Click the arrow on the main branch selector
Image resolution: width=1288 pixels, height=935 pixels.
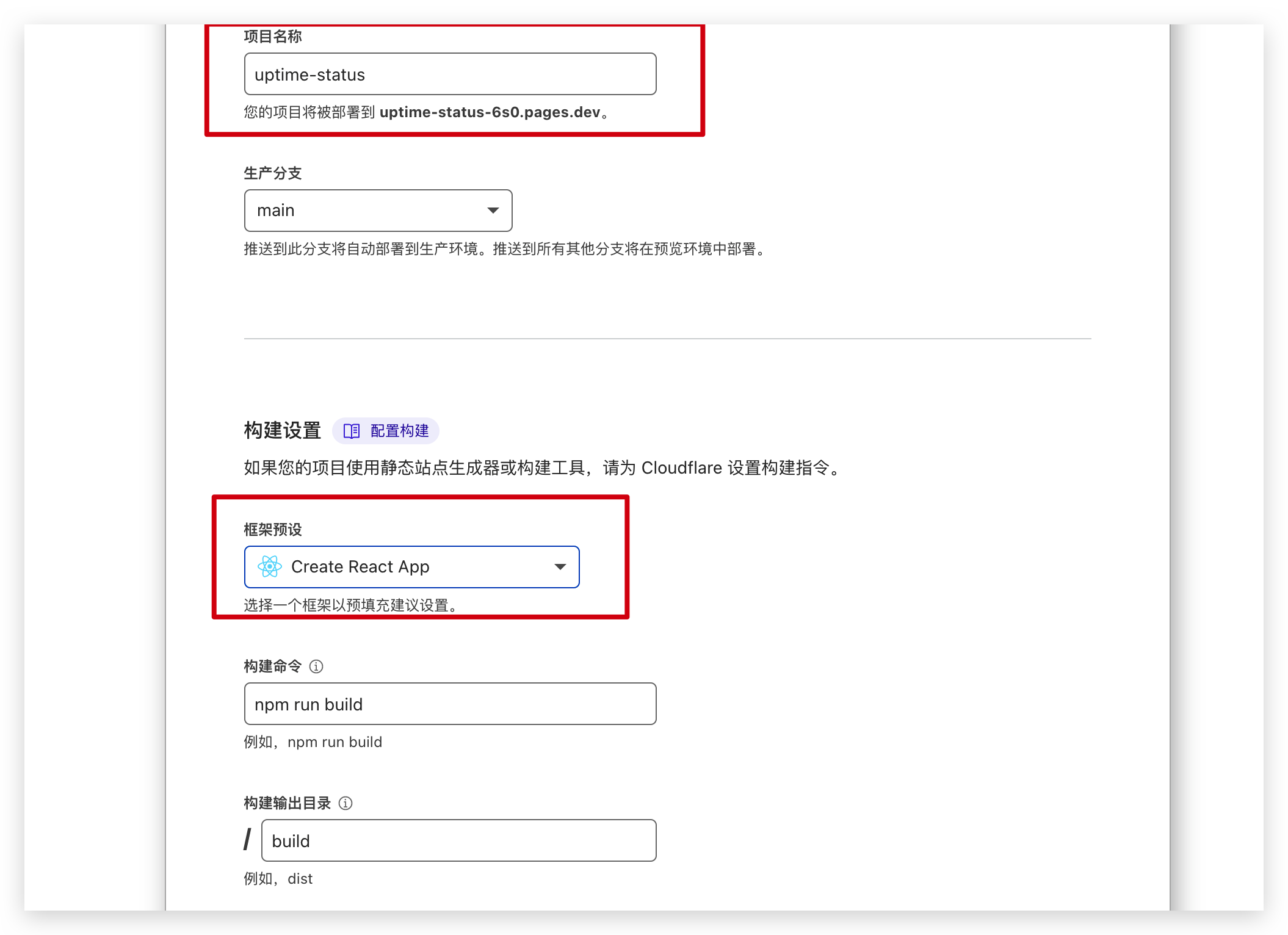pyautogui.click(x=493, y=211)
